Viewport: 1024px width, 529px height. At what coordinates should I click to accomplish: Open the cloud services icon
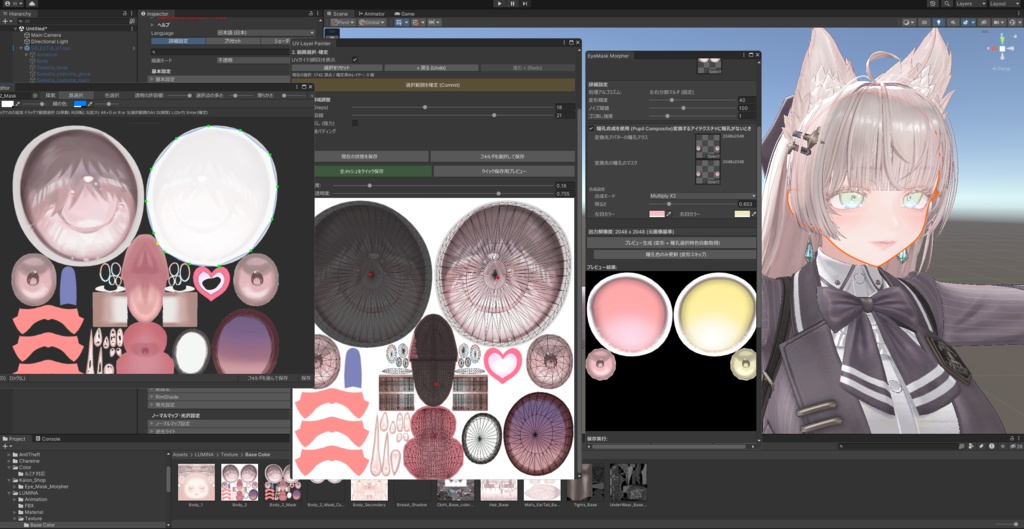tap(32, 4)
